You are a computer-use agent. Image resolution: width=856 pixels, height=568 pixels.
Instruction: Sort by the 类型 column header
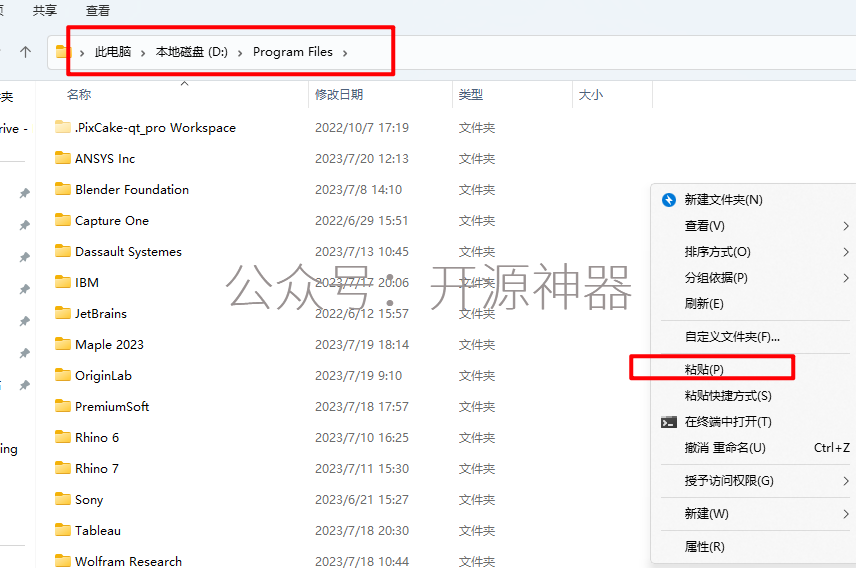[471, 94]
